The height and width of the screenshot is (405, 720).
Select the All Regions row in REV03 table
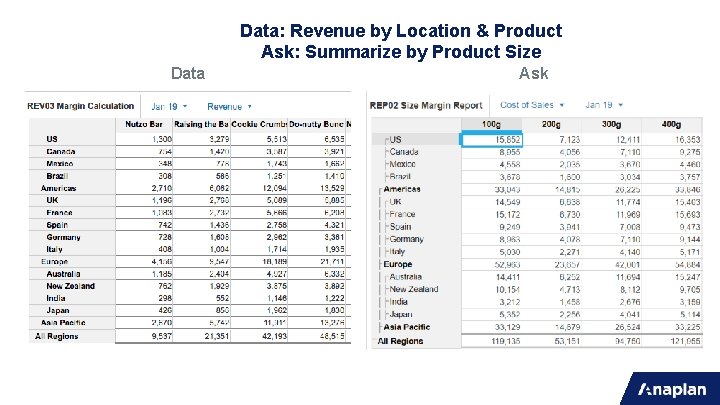(x=56, y=336)
